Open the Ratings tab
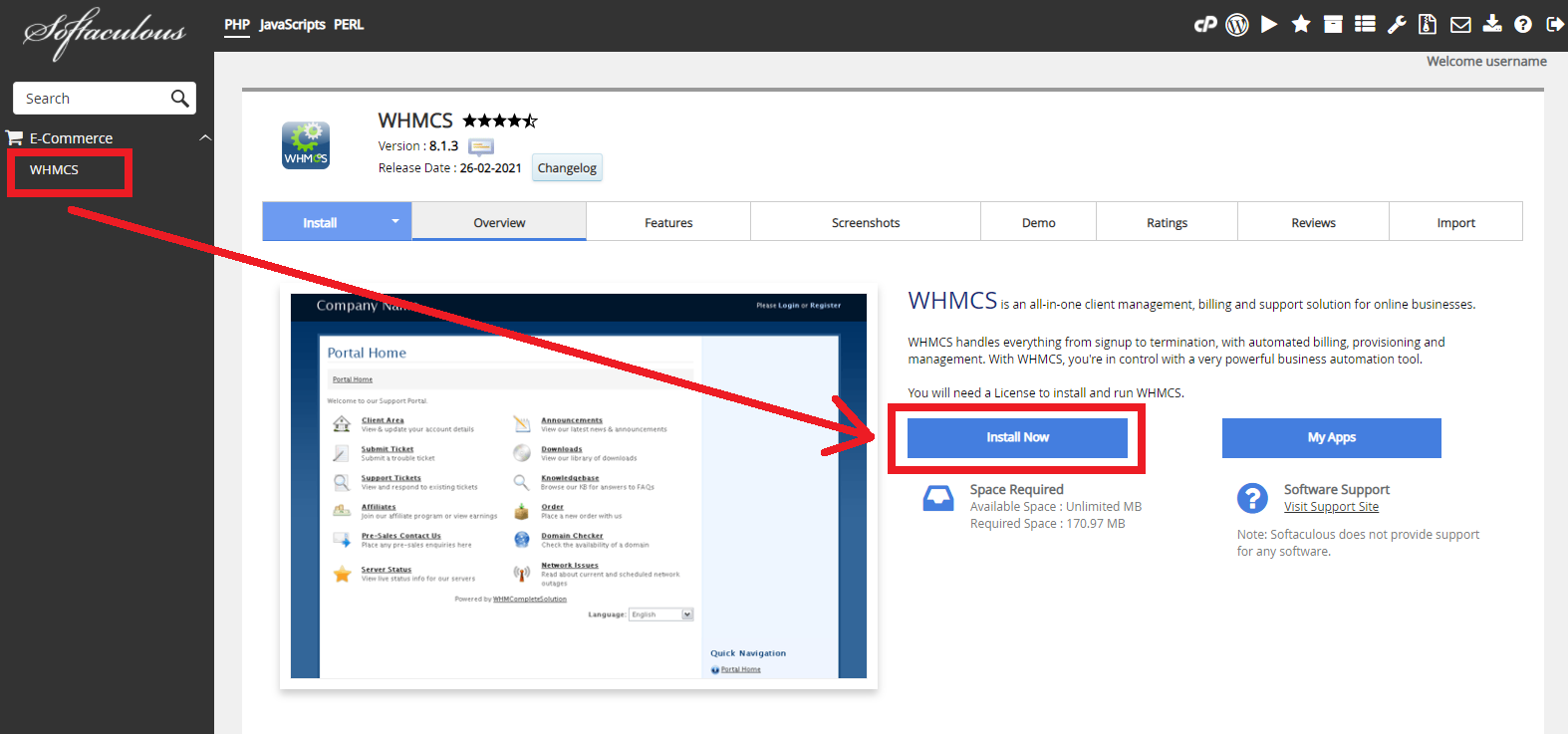The height and width of the screenshot is (734, 1568). tap(1167, 222)
